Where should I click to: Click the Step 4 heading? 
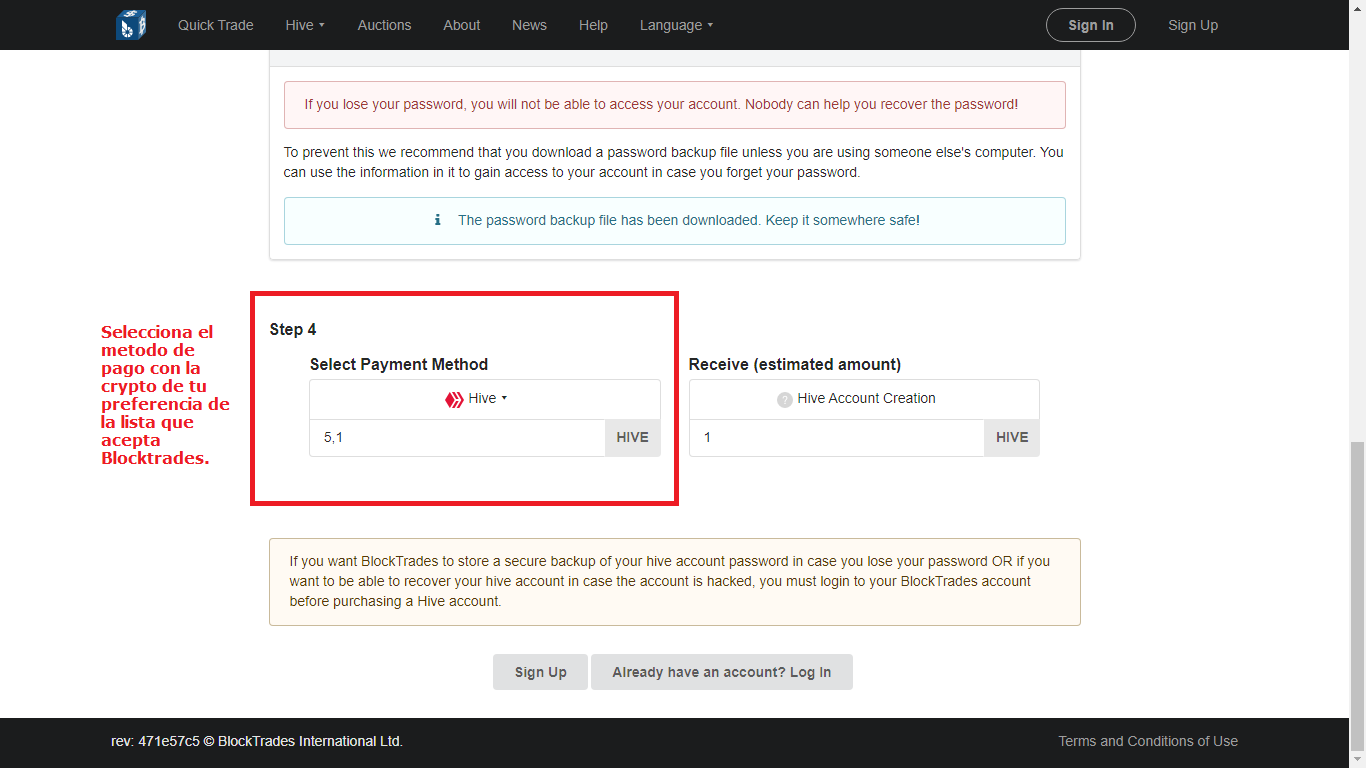(x=293, y=329)
